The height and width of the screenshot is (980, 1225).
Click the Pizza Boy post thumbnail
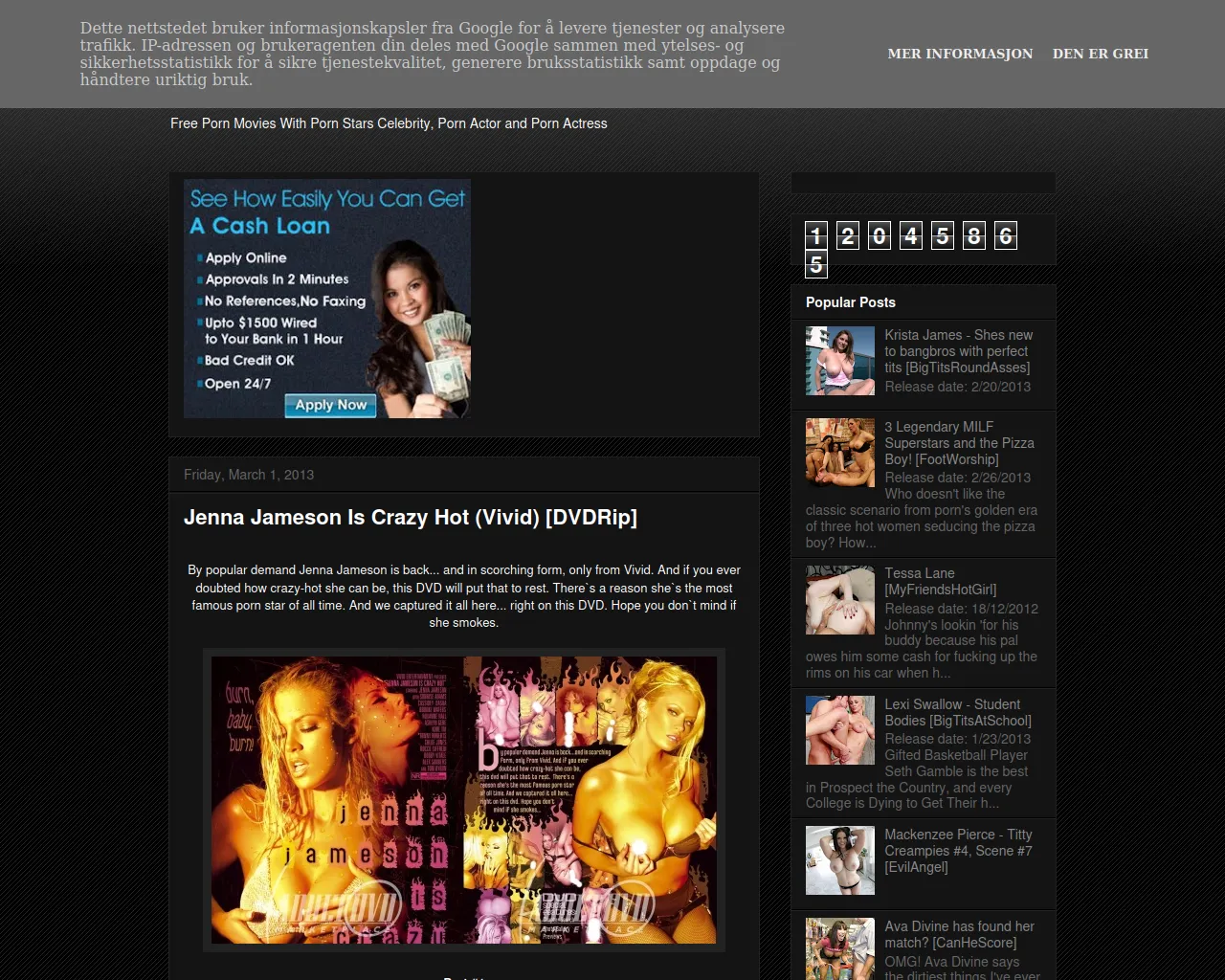click(x=840, y=453)
